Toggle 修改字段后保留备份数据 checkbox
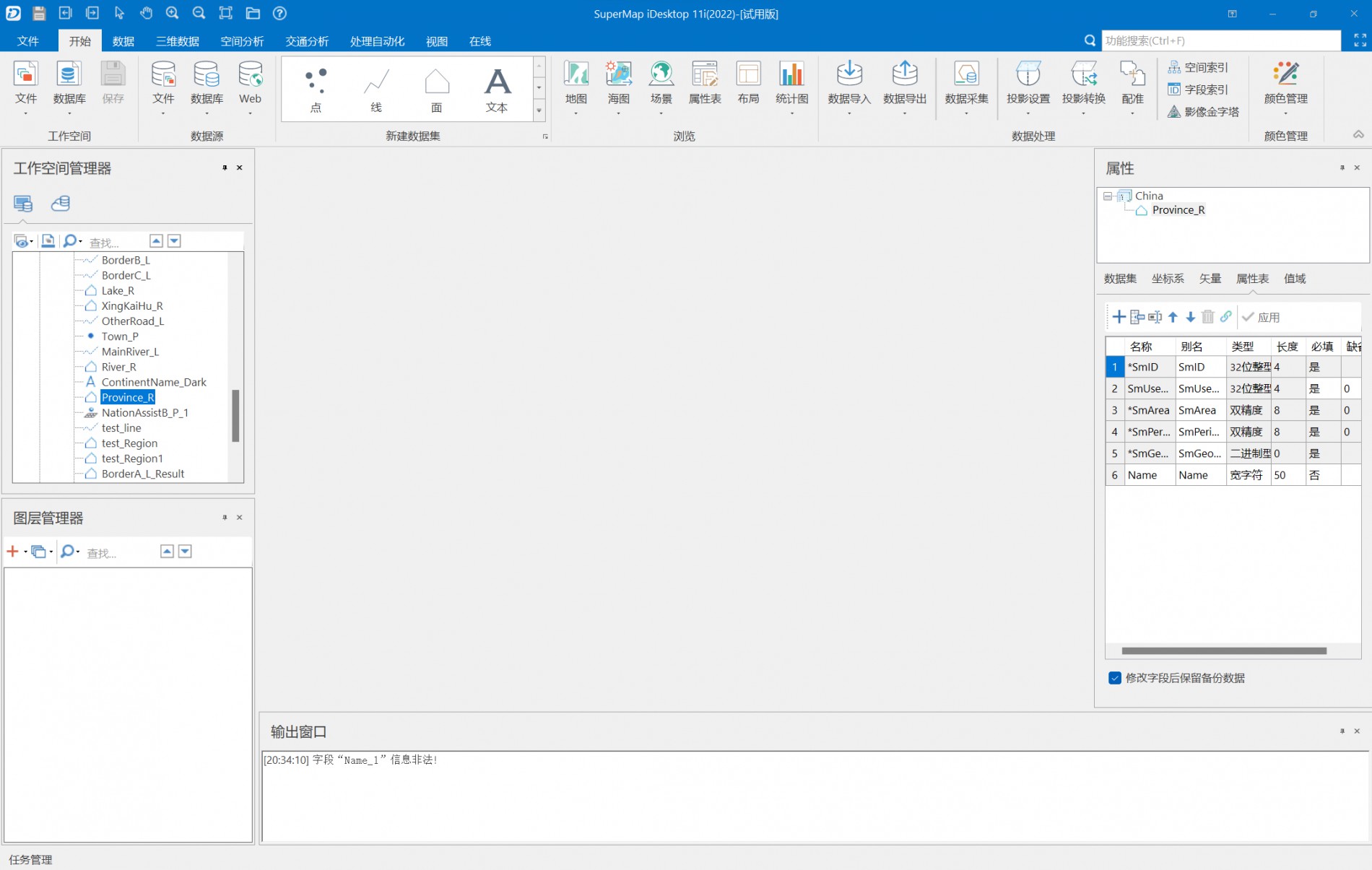 pos(1114,678)
